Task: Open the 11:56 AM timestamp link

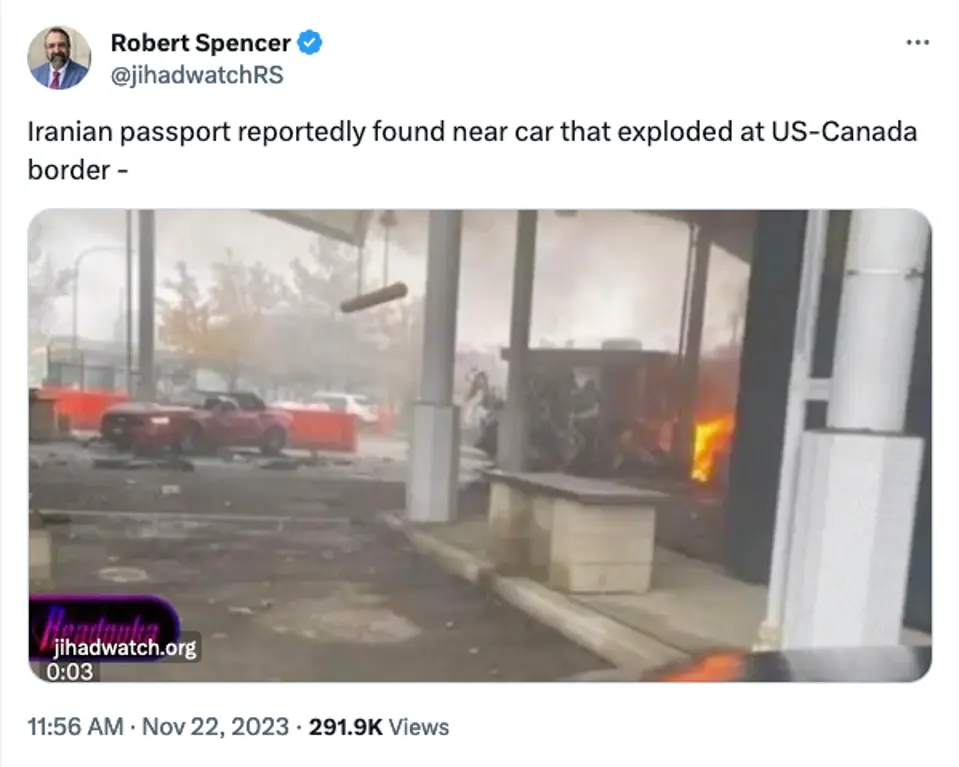Action: (75, 727)
